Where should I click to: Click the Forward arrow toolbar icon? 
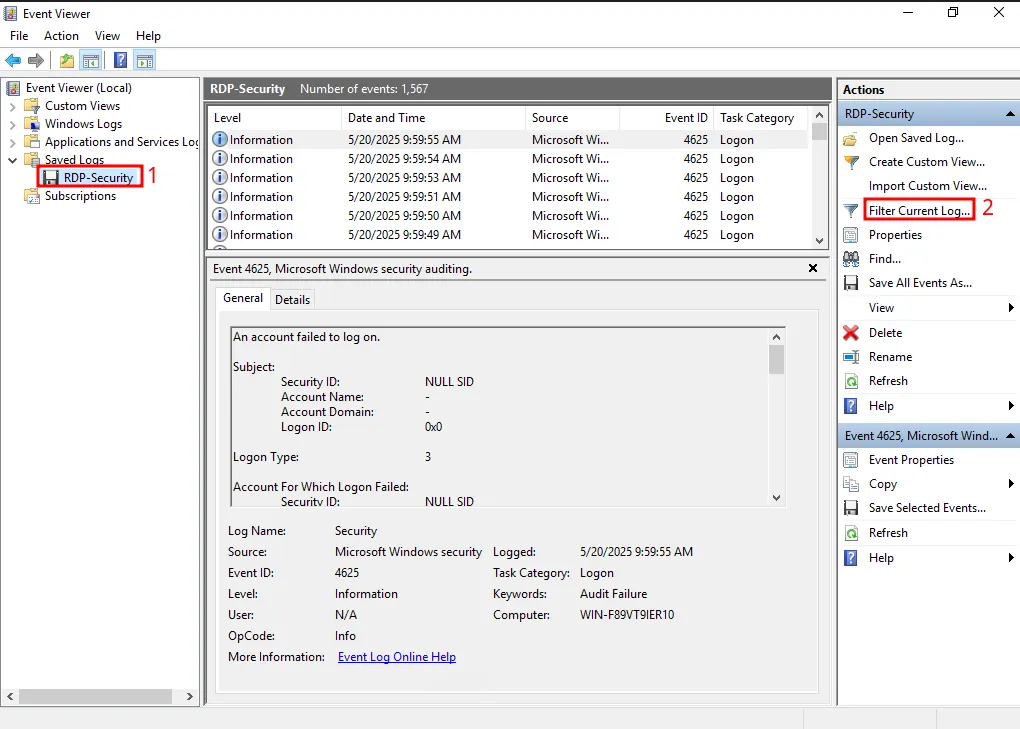coord(36,60)
